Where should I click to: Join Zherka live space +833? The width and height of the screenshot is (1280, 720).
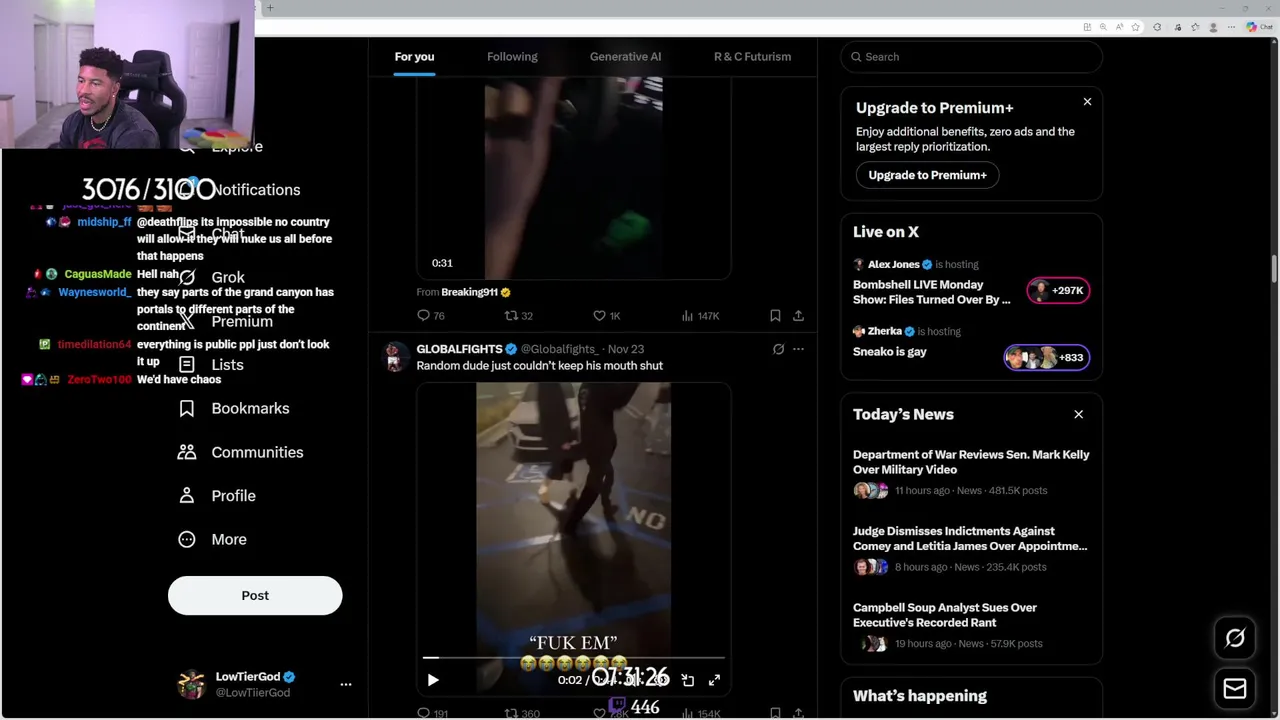click(x=1047, y=358)
